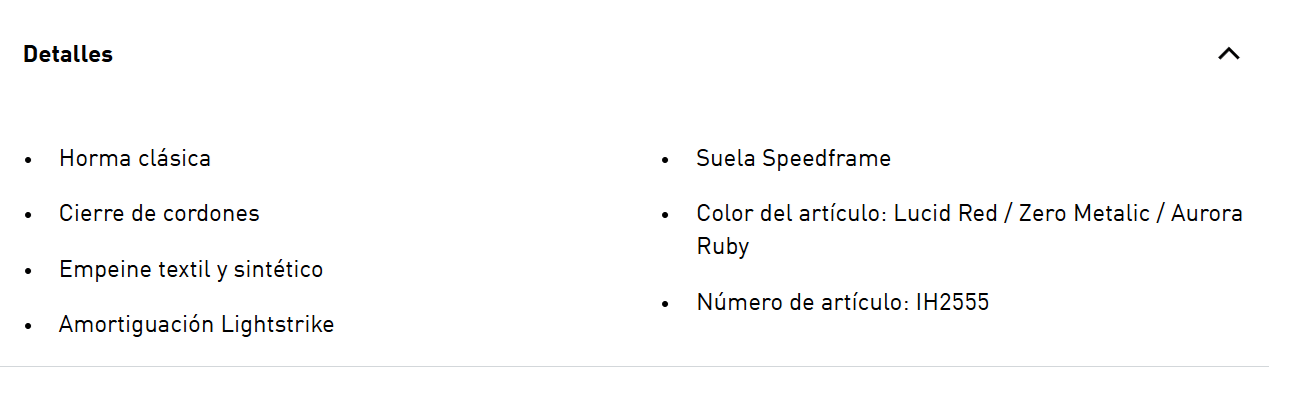1316x415 pixels.
Task: Click the Número de artículo label
Action: (804, 302)
